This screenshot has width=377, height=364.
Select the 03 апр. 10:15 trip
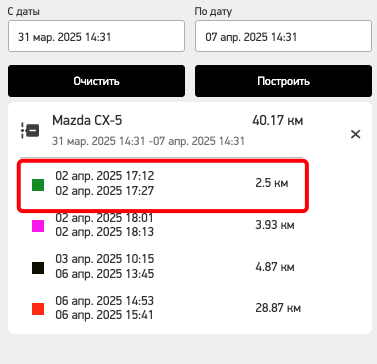click(163, 266)
